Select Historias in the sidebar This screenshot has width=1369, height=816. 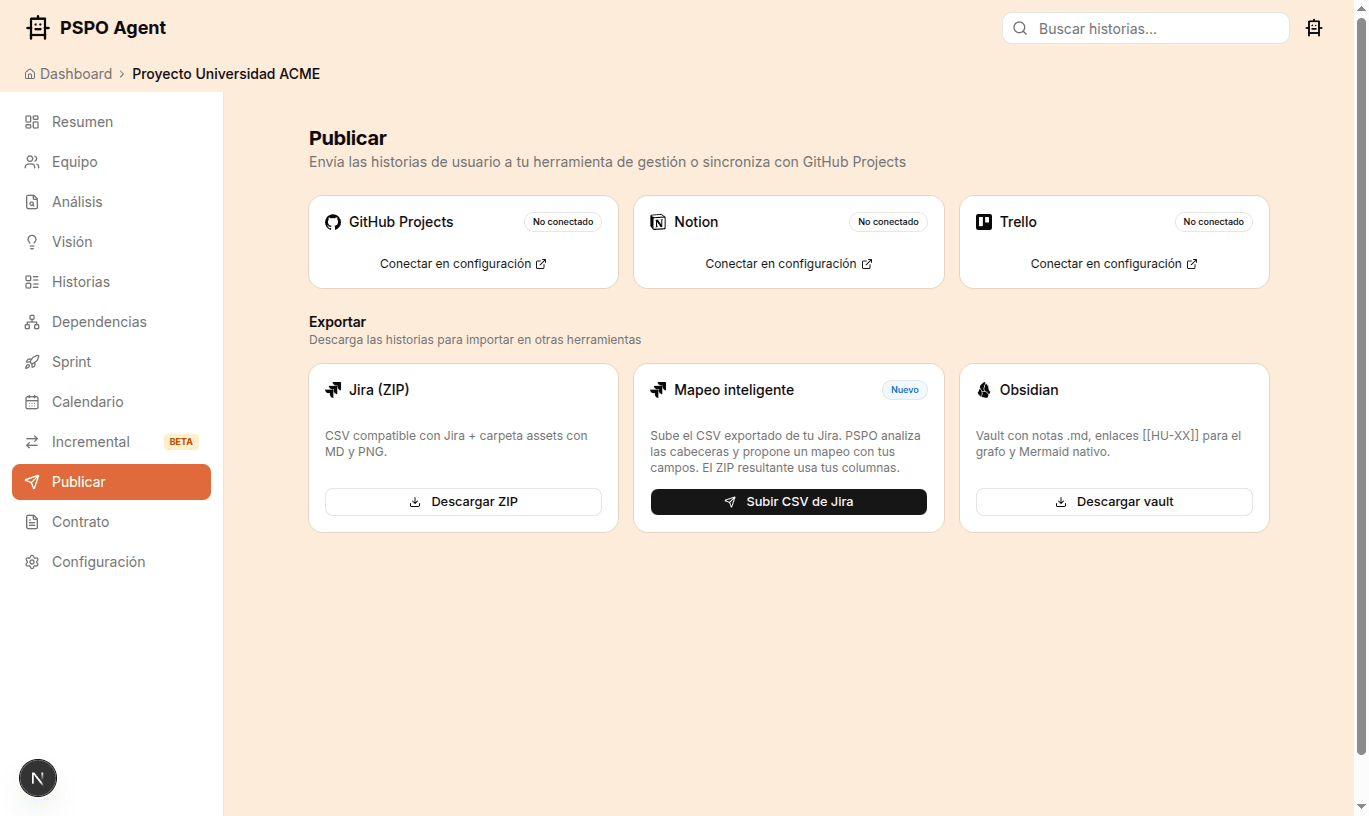(x=80, y=281)
